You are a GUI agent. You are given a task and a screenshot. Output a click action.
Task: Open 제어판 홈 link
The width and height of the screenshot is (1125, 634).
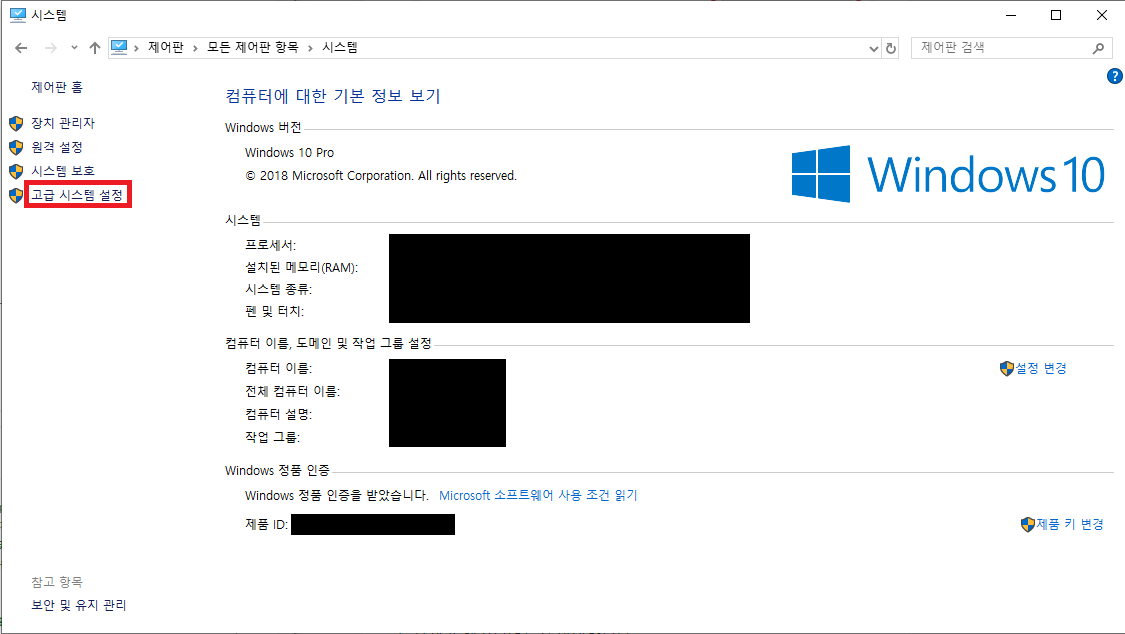pos(57,87)
